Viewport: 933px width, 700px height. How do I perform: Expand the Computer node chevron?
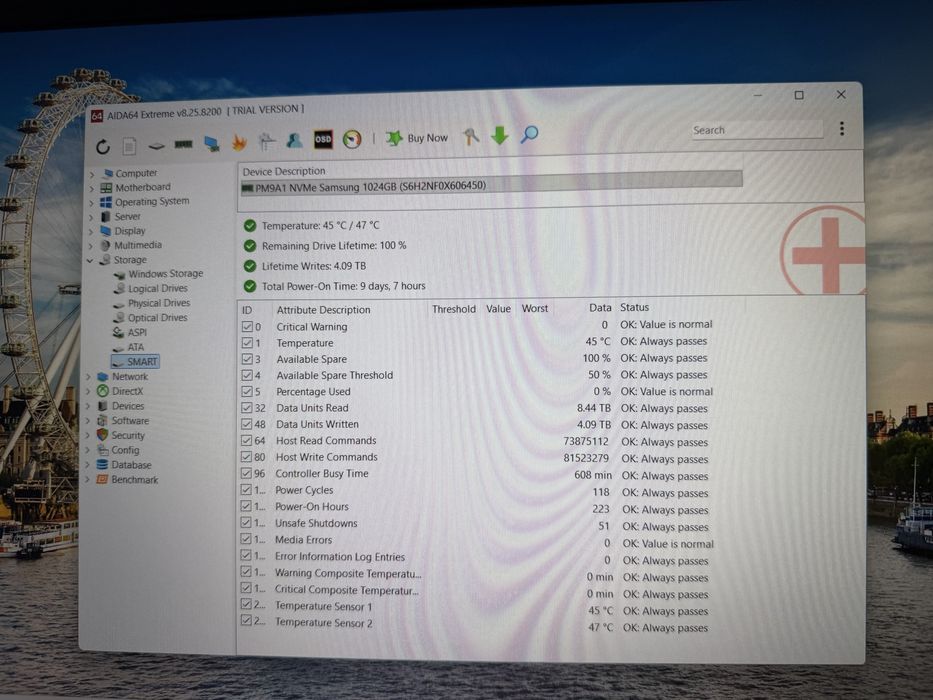pos(92,174)
